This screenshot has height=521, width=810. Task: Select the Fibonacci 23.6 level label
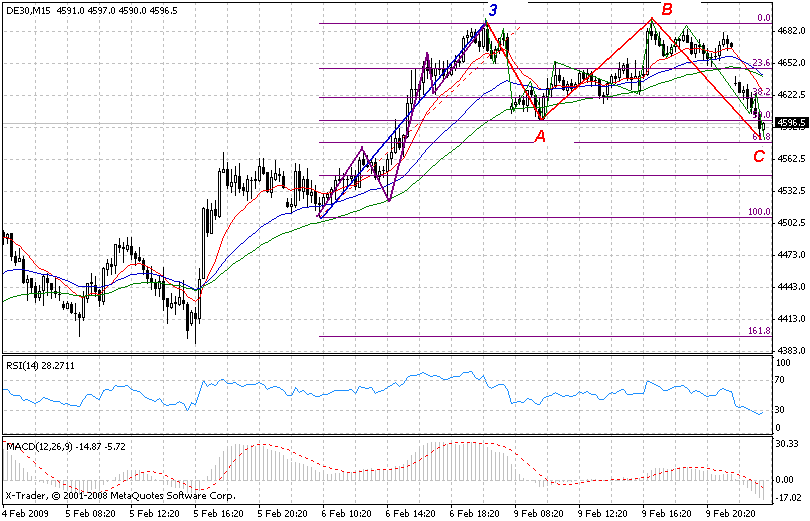pos(761,62)
